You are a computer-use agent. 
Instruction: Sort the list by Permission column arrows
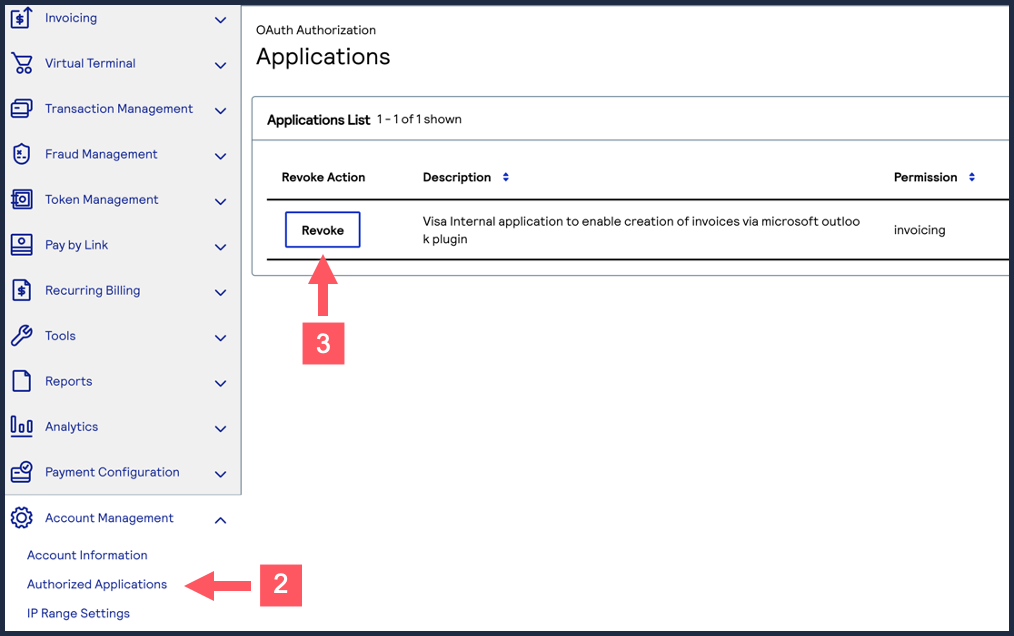[972, 177]
